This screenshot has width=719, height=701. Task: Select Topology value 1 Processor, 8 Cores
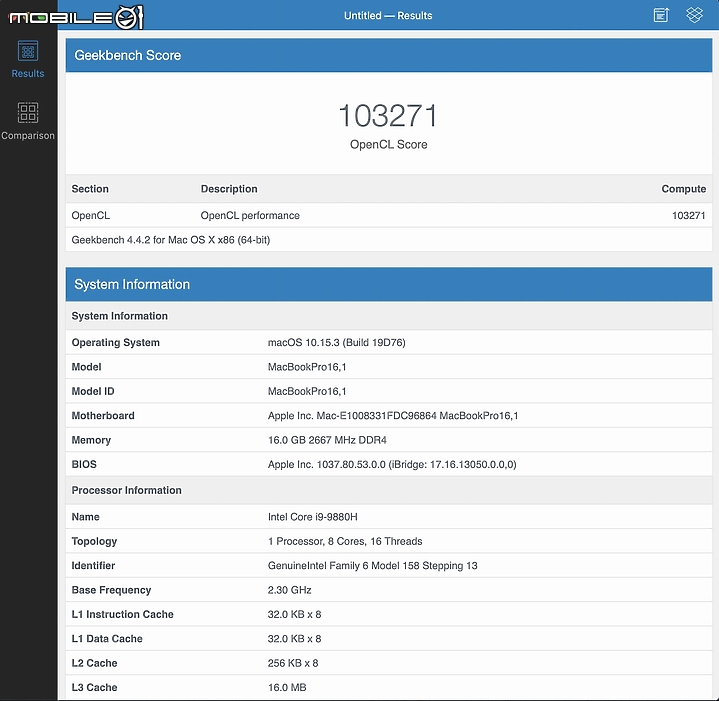345,541
